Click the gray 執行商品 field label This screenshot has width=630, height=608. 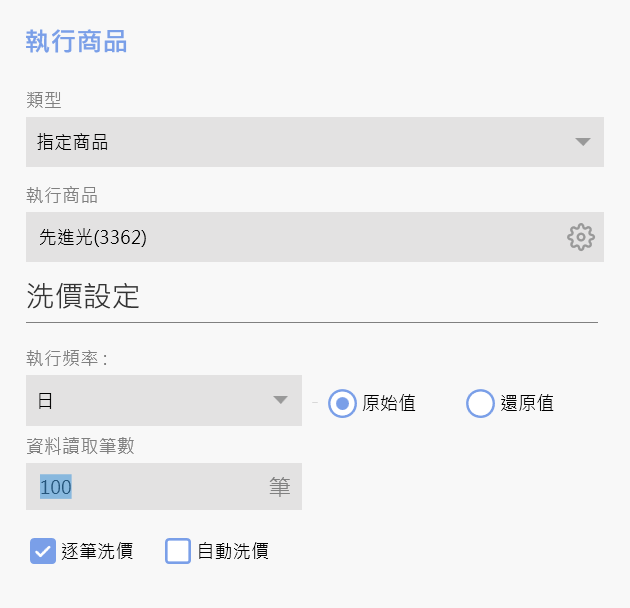(62, 195)
